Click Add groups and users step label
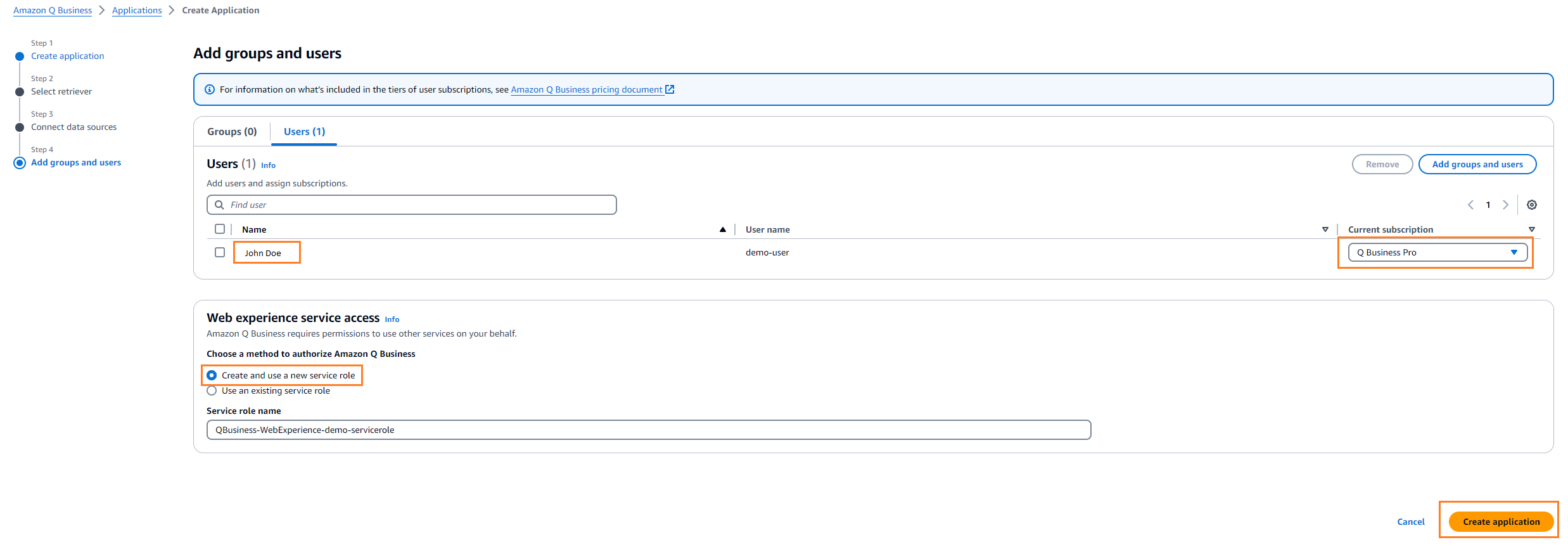 pyautogui.click(x=76, y=162)
